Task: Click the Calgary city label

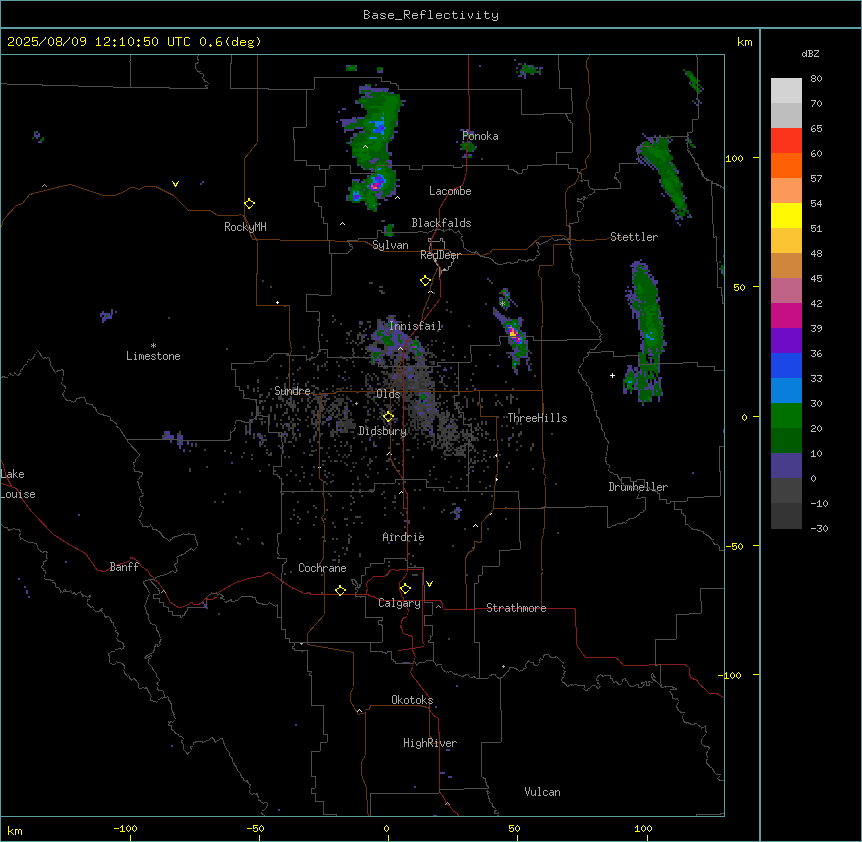Action: 399,603
